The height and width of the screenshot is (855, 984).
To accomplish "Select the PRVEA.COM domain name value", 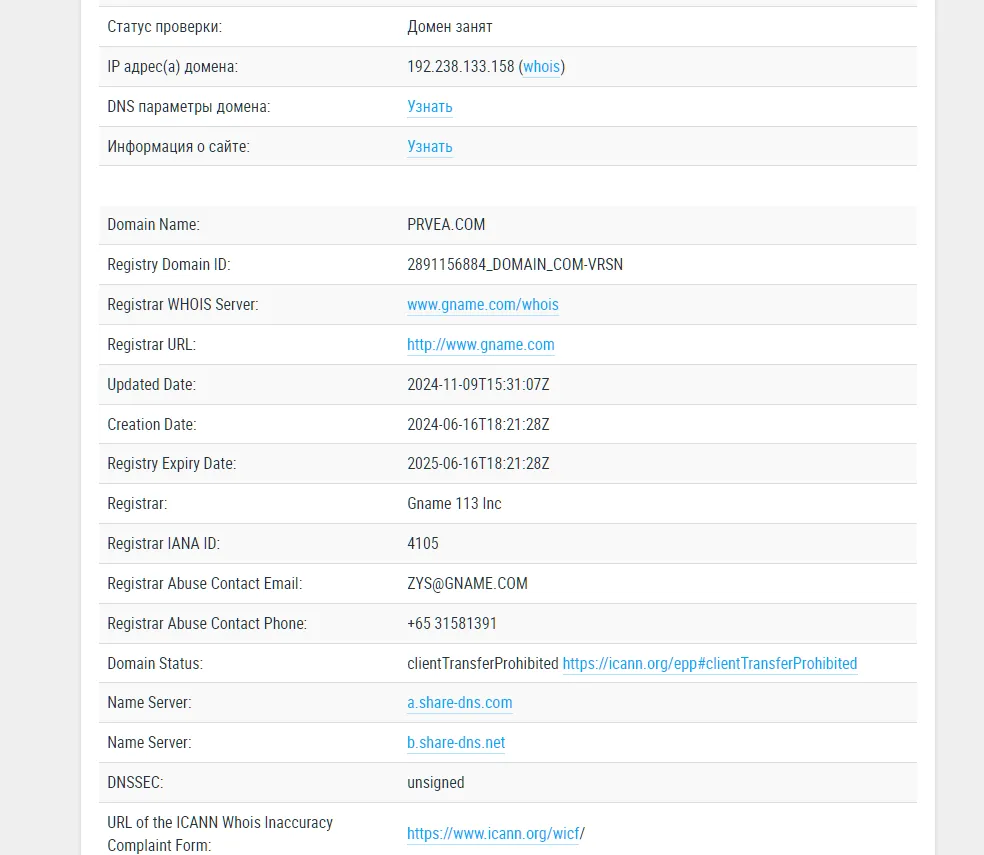I will (446, 225).
